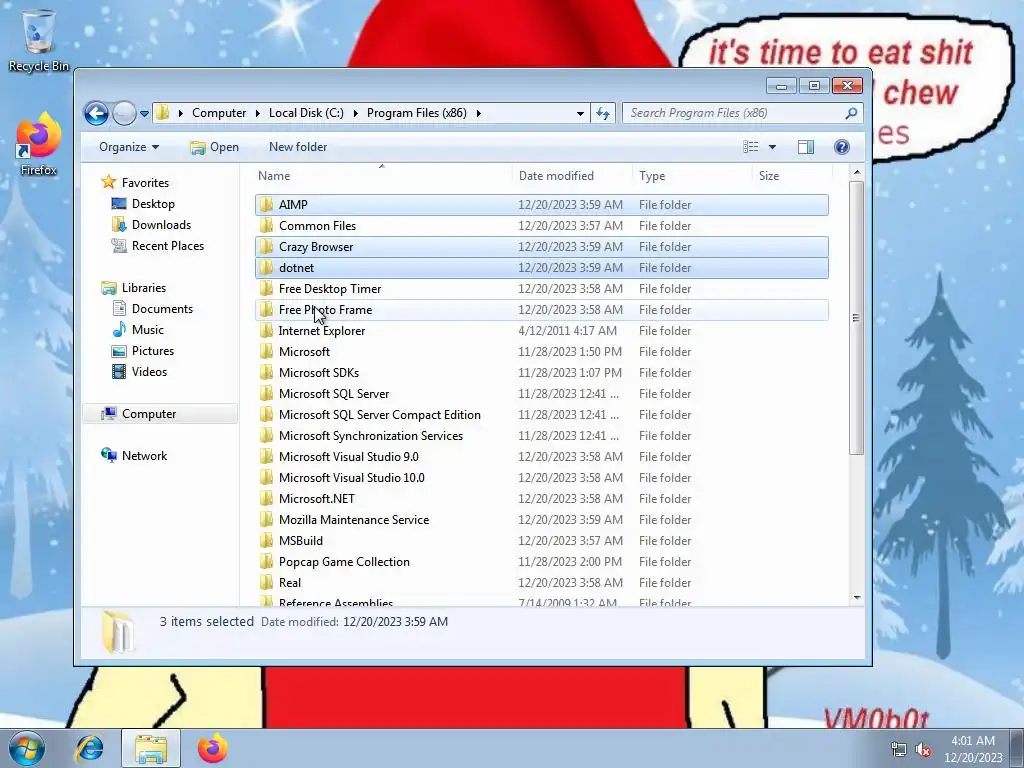Click the scrollbar up arrow
1024x768 pixels.
click(857, 172)
